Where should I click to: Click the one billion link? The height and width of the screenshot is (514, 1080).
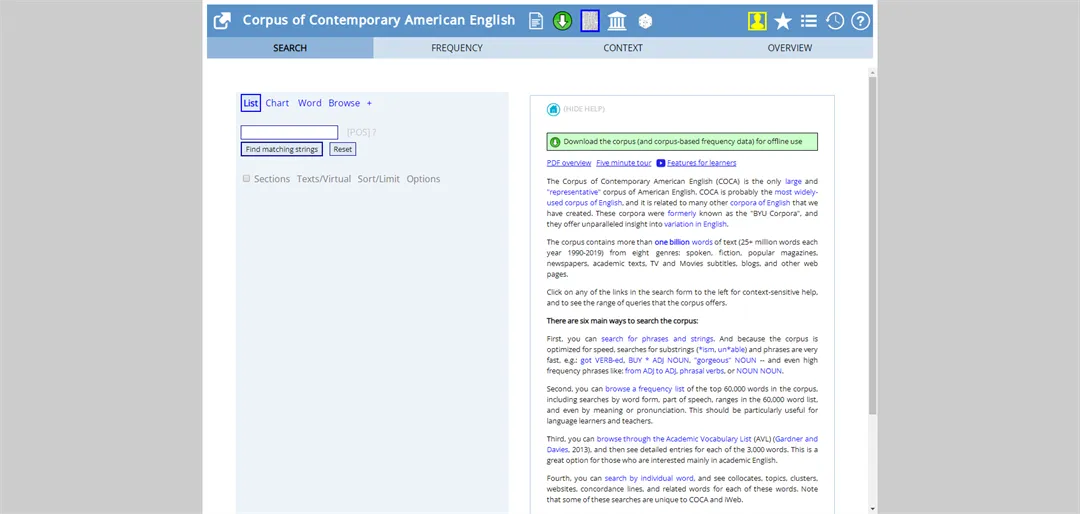pyautogui.click(x=672, y=243)
